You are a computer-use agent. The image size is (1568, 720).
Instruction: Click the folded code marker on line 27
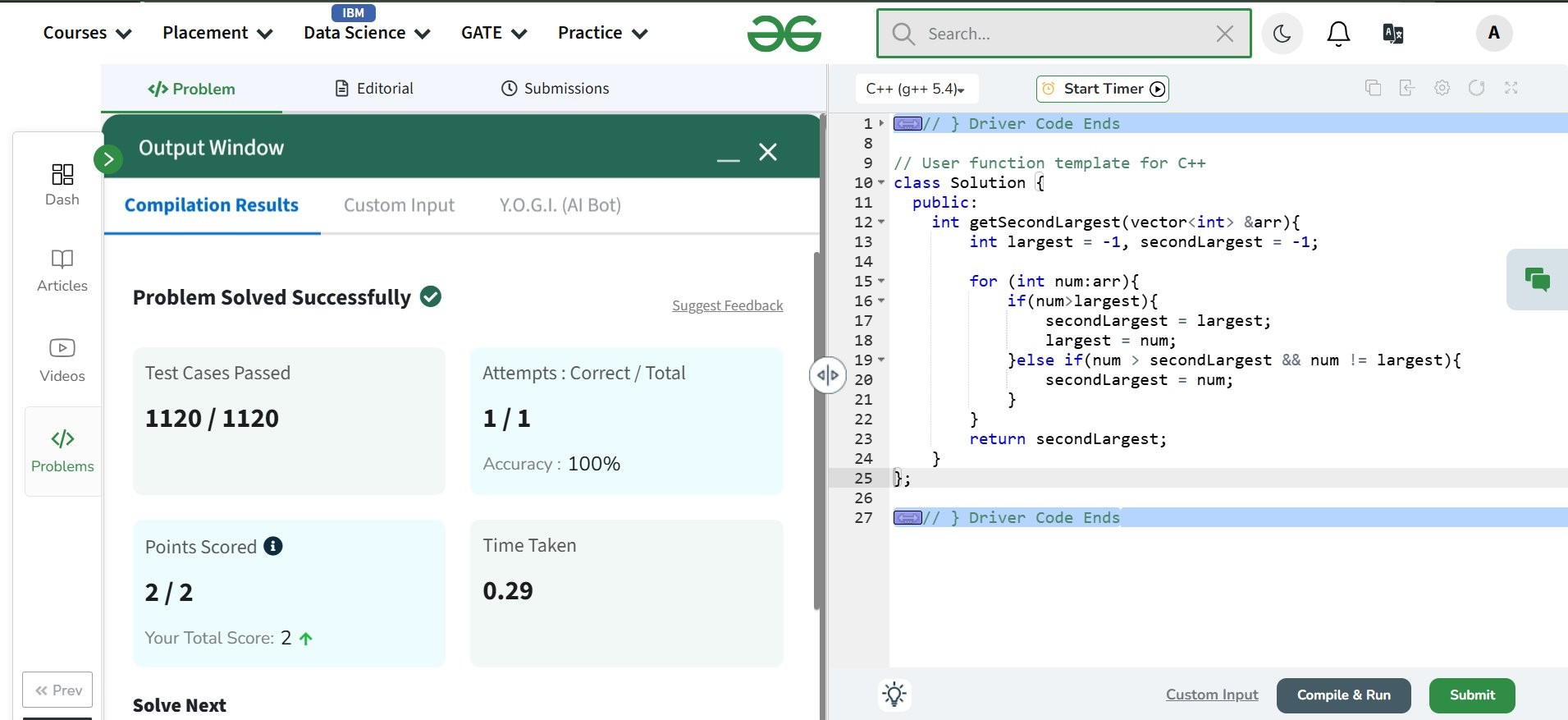[907, 518]
